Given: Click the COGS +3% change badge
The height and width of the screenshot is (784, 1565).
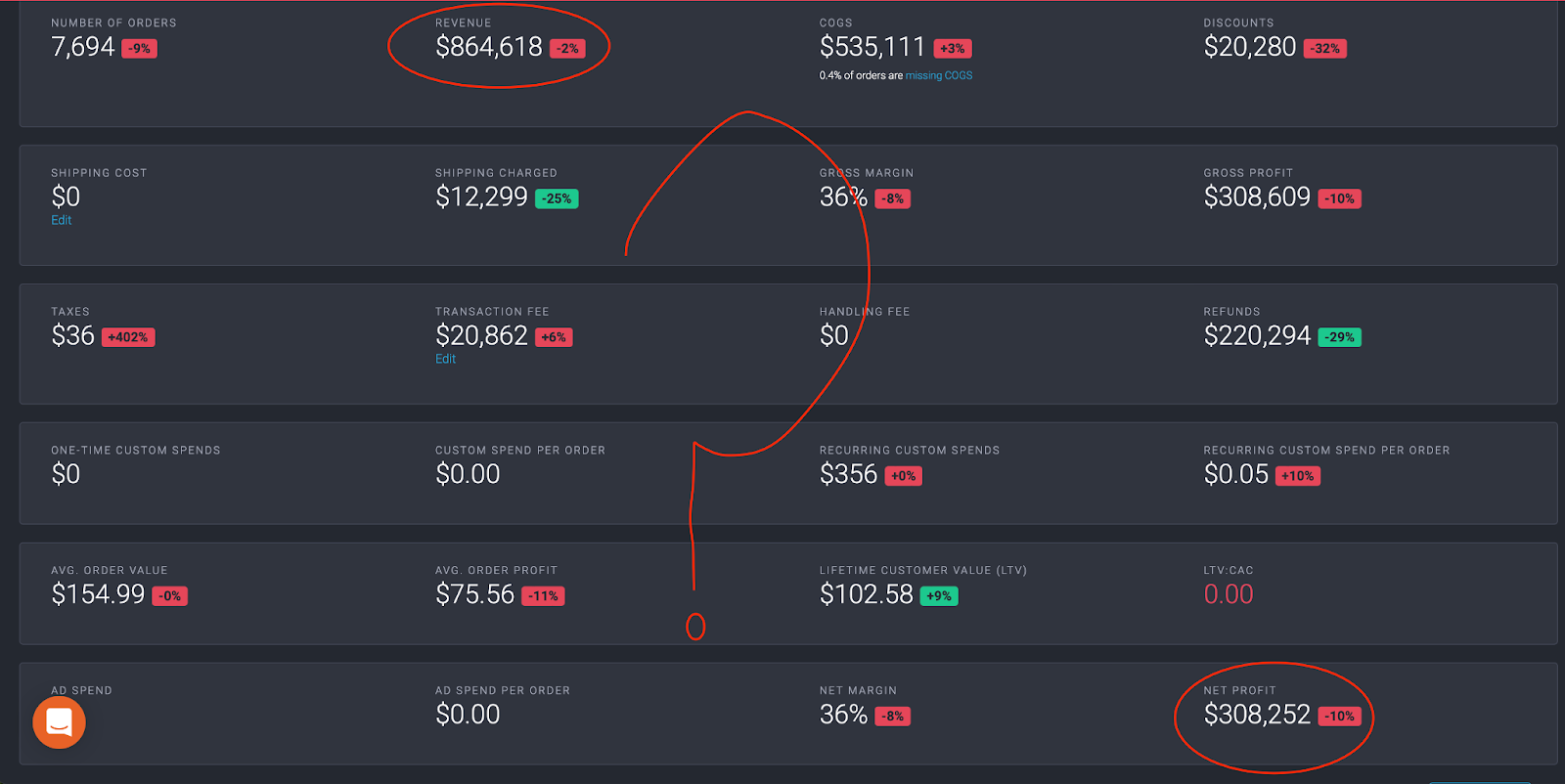Looking at the screenshot, I should pos(952,48).
